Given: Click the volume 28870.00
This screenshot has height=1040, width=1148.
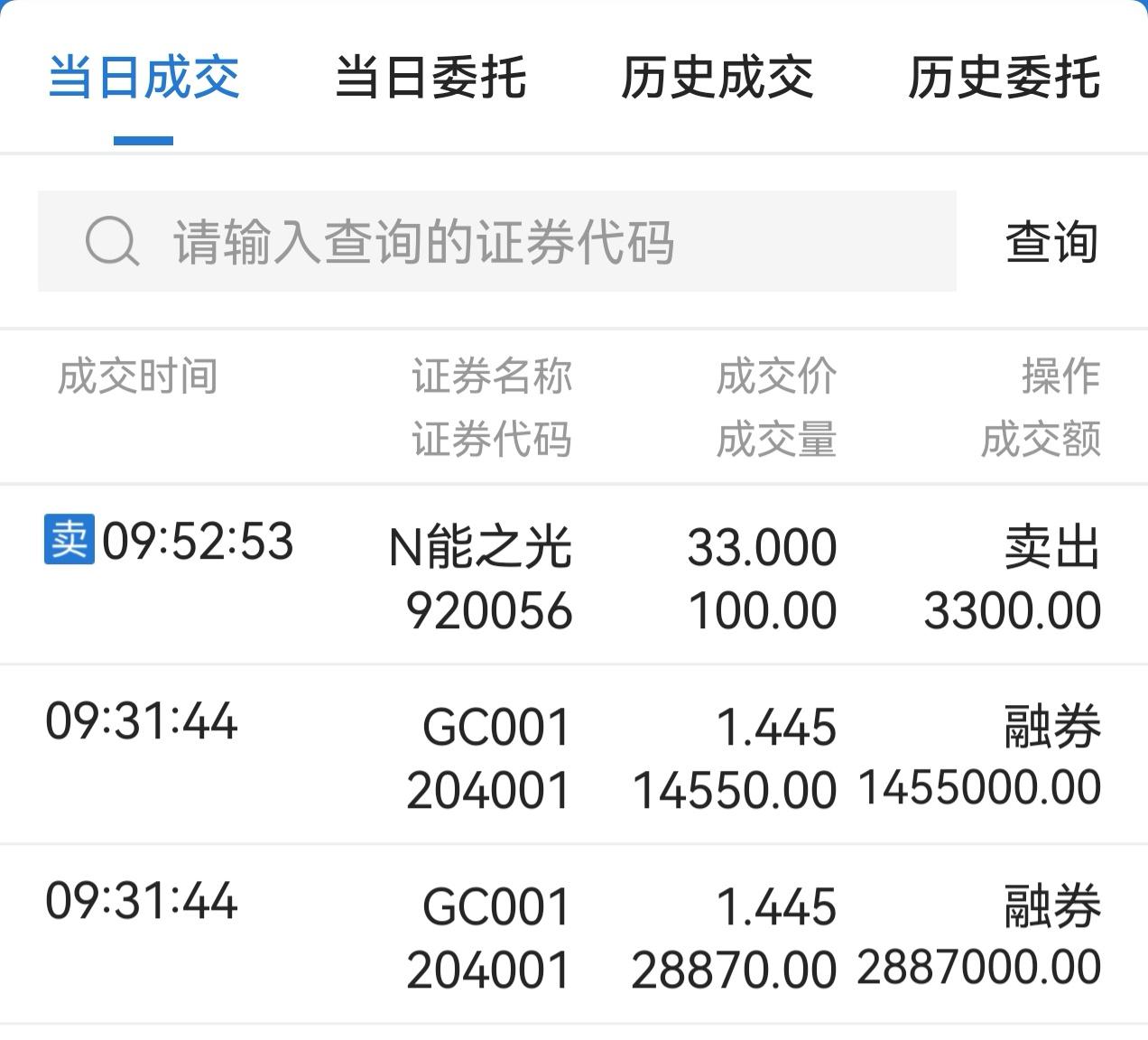Looking at the screenshot, I should click(x=735, y=971).
